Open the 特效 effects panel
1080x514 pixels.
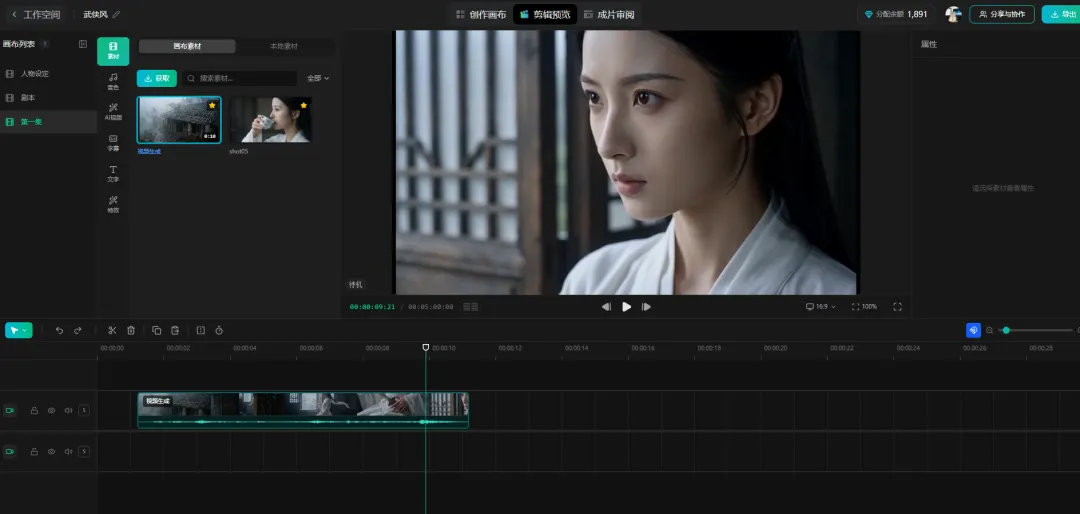pos(113,204)
